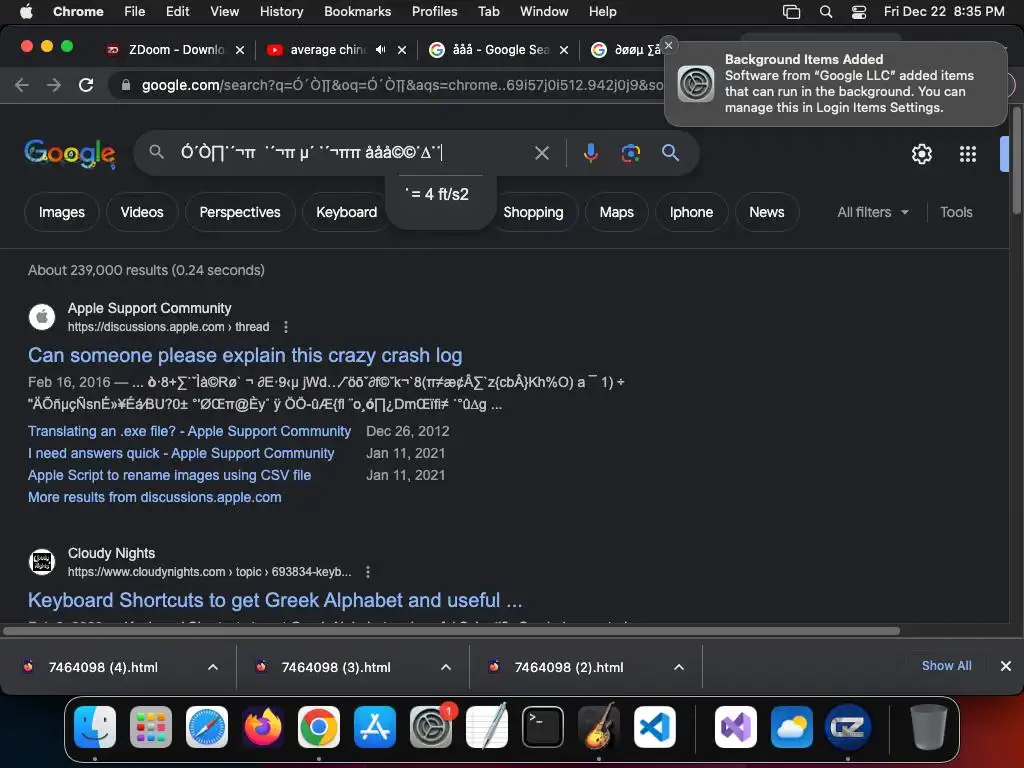Start voice search with microphone icon

(x=590, y=153)
